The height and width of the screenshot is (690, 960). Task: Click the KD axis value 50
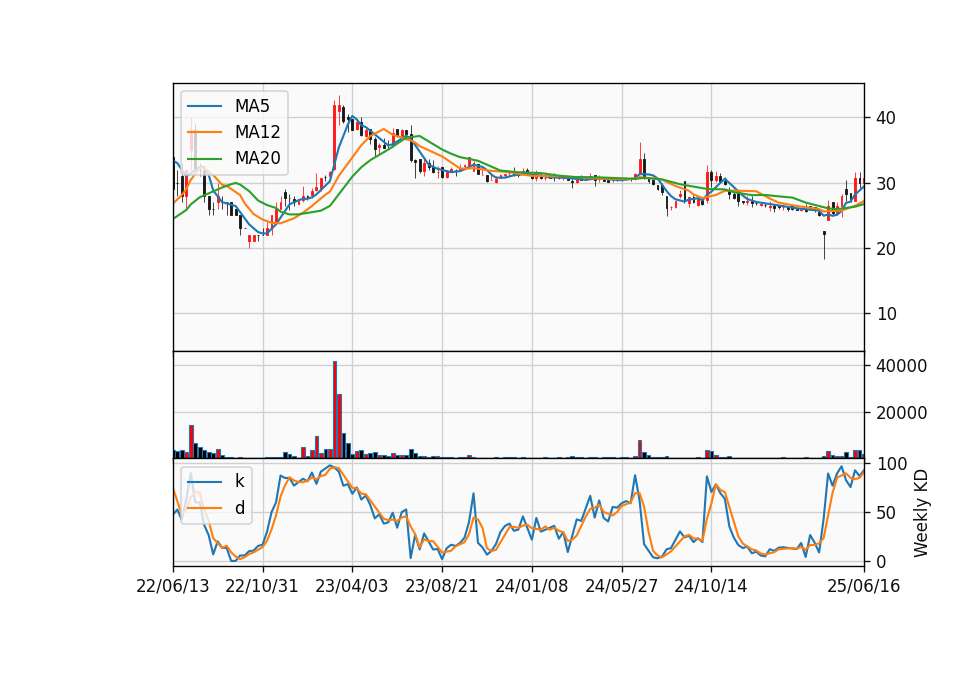pos(886,512)
